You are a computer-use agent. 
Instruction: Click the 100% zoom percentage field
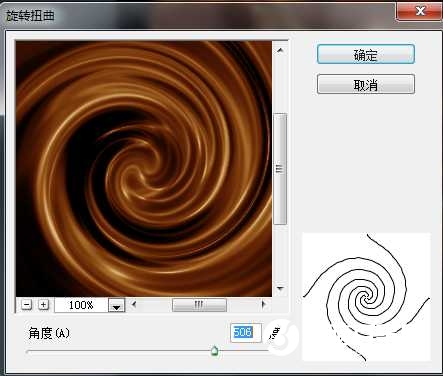click(x=81, y=305)
